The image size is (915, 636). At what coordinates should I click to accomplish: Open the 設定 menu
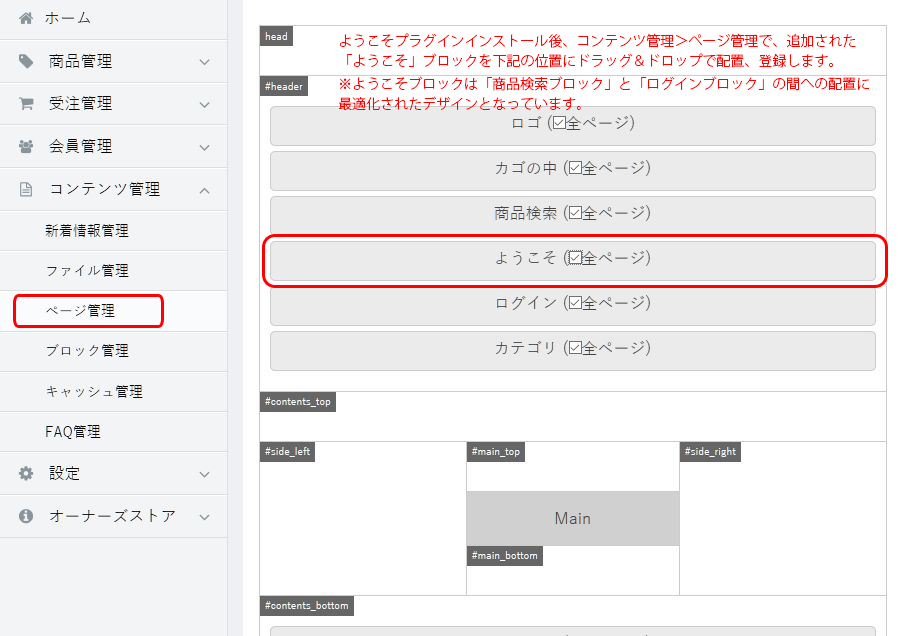click(114, 473)
